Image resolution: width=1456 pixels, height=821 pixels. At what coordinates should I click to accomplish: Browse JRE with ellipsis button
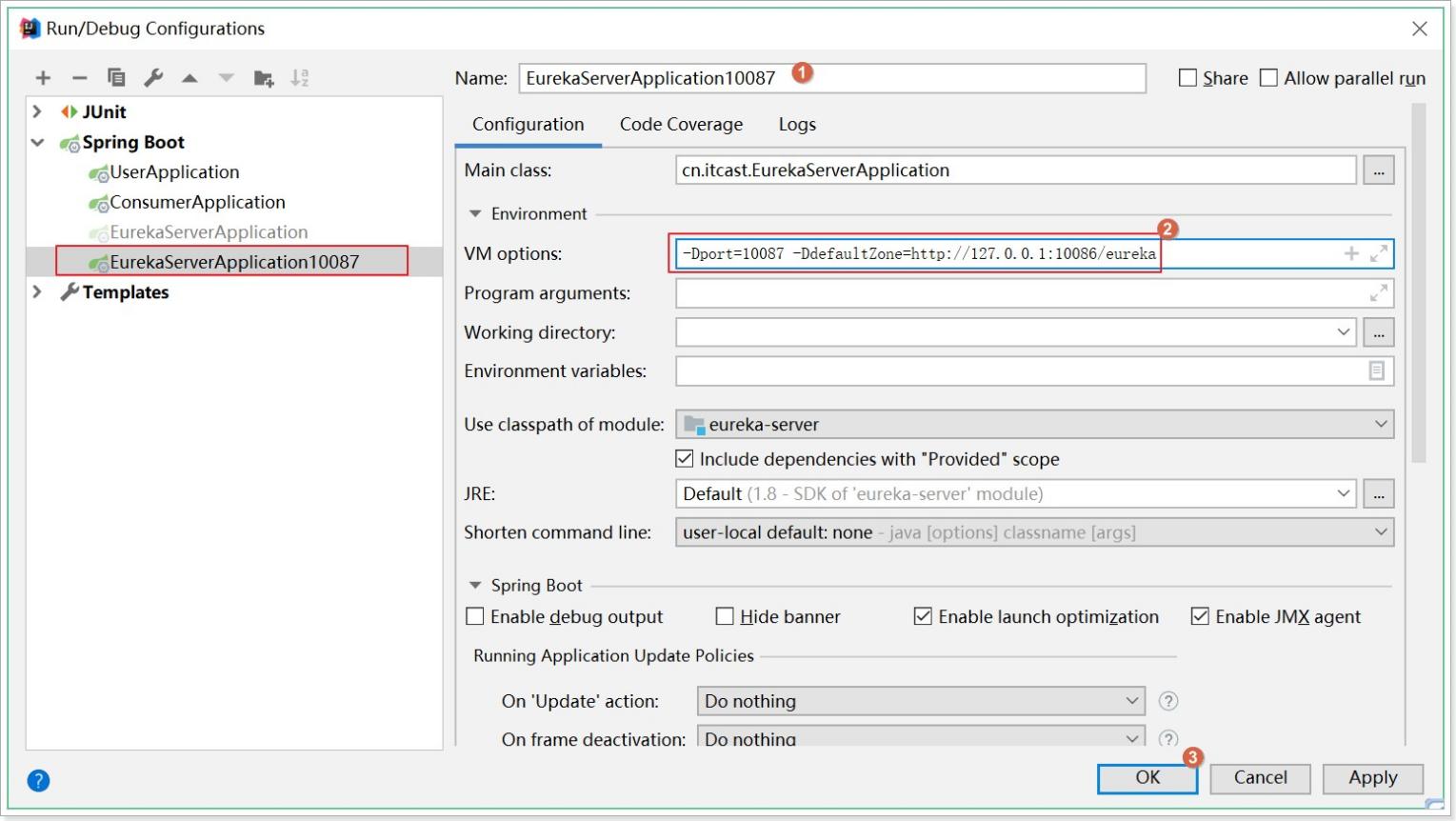pyautogui.click(x=1379, y=493)
